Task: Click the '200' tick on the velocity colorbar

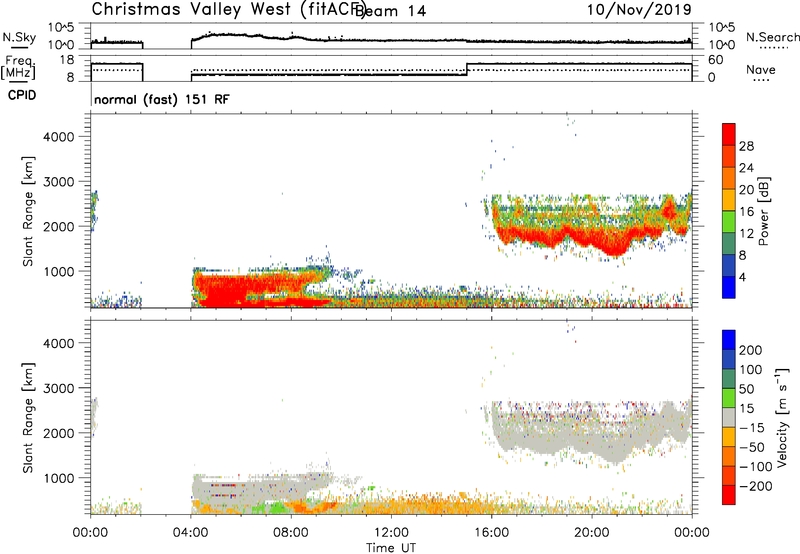Action: point(751,350)
